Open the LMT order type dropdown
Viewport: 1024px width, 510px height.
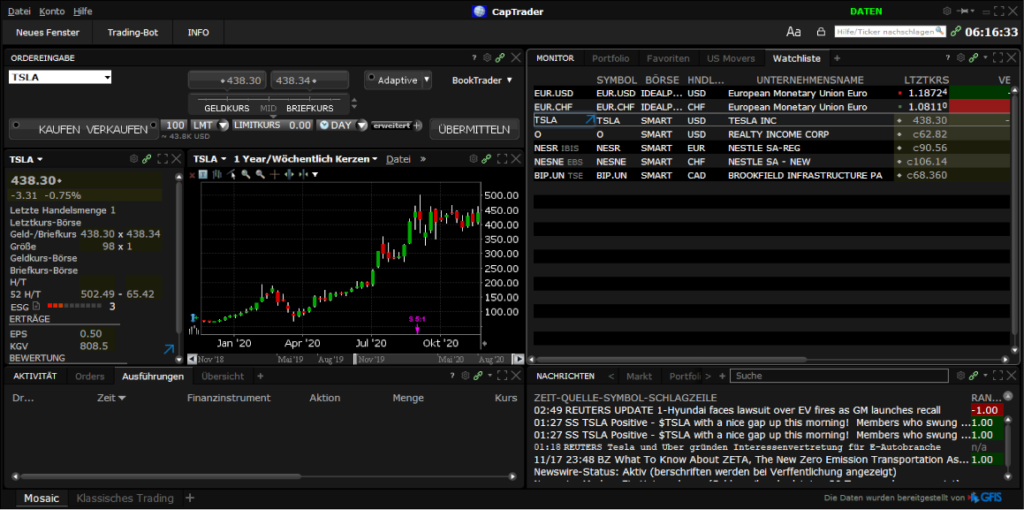[x=223, y=125]
